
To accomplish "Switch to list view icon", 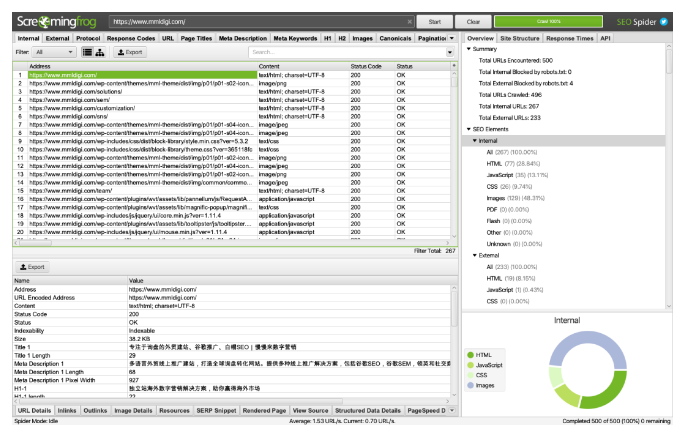I will tap(87, 52).
